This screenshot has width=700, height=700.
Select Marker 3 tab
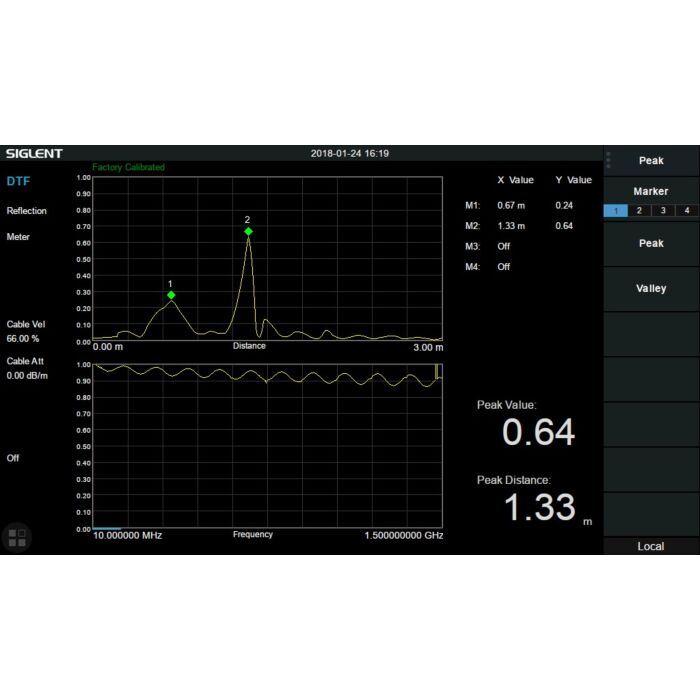click(663, 211)
